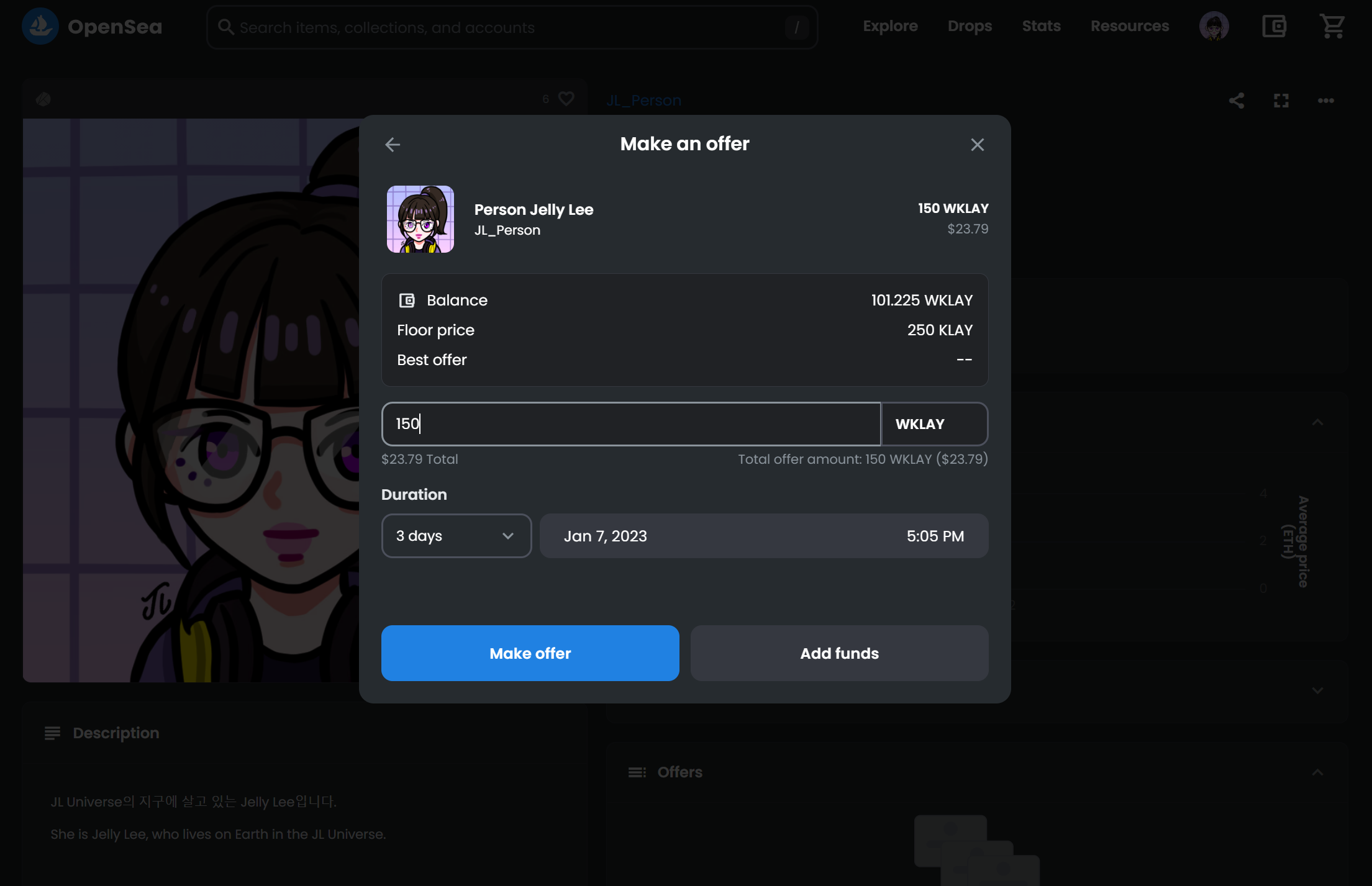Click the Add funds button
The image size is (1372, 886).
839,653
